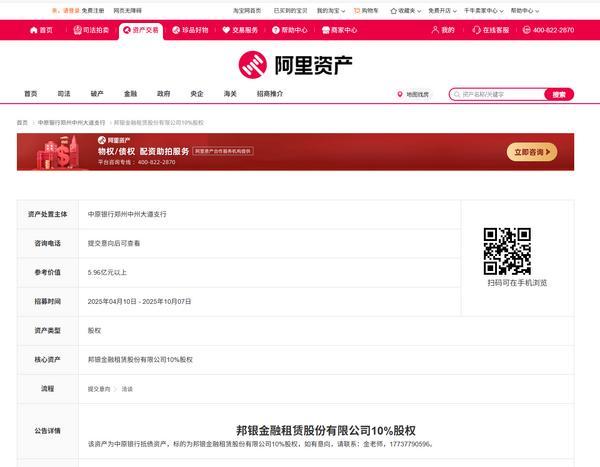Image resolution: width=600 pixels, height=467 pixels.
Task: Click the QR code image
Action: [x=507, y=250]
